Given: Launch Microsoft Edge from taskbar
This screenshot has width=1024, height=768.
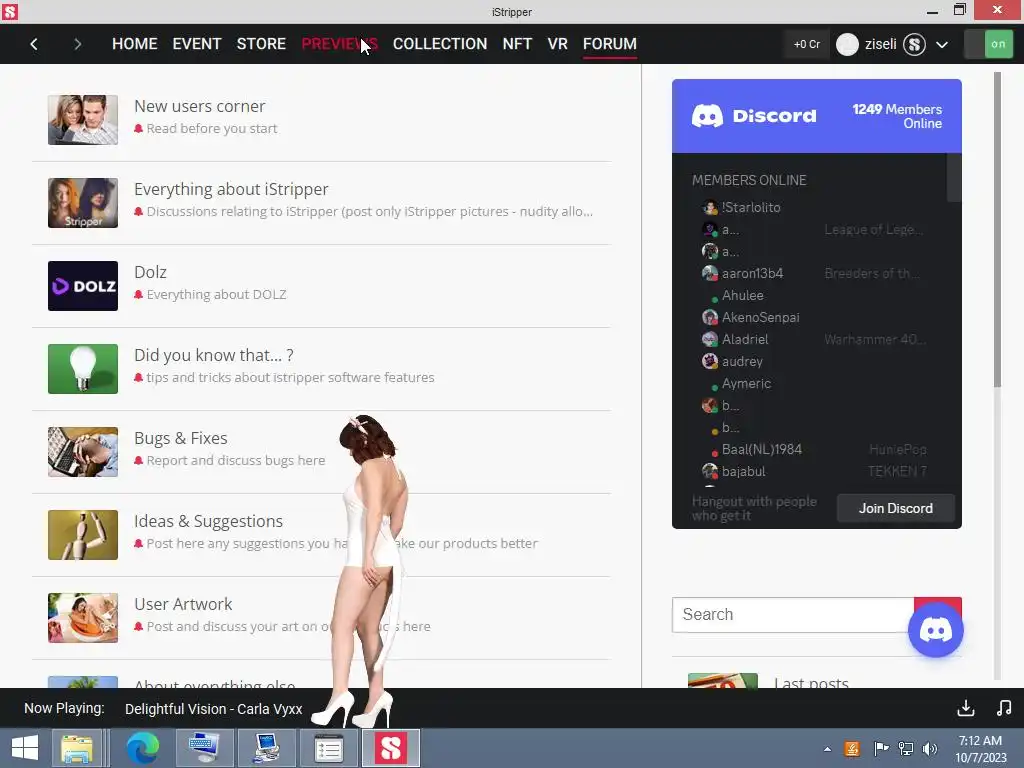Looking at the screenshot, I should click(x=143, y=748).
